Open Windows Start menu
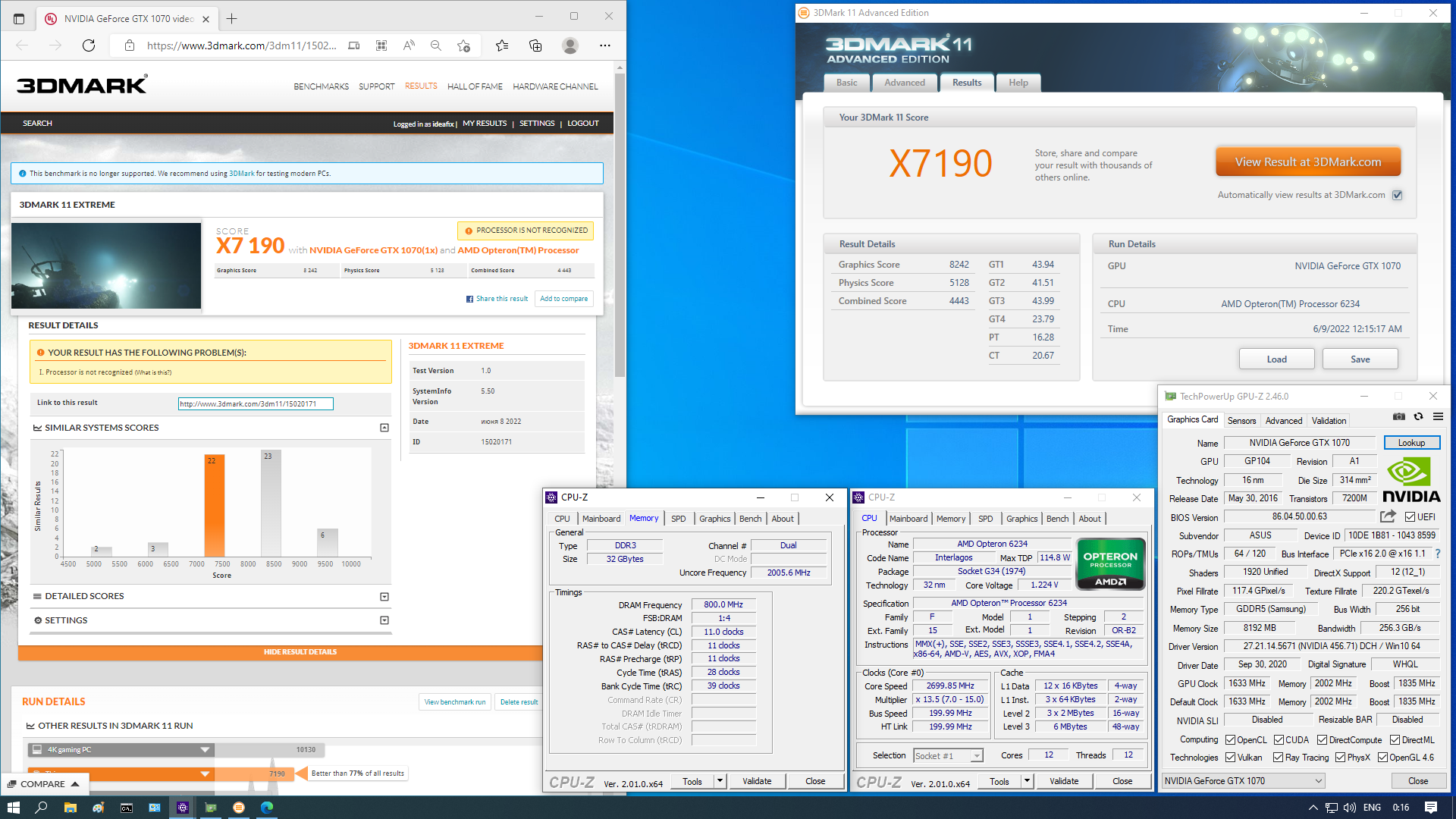Viewport: 1456px width, 819px height. pos(13,808)
